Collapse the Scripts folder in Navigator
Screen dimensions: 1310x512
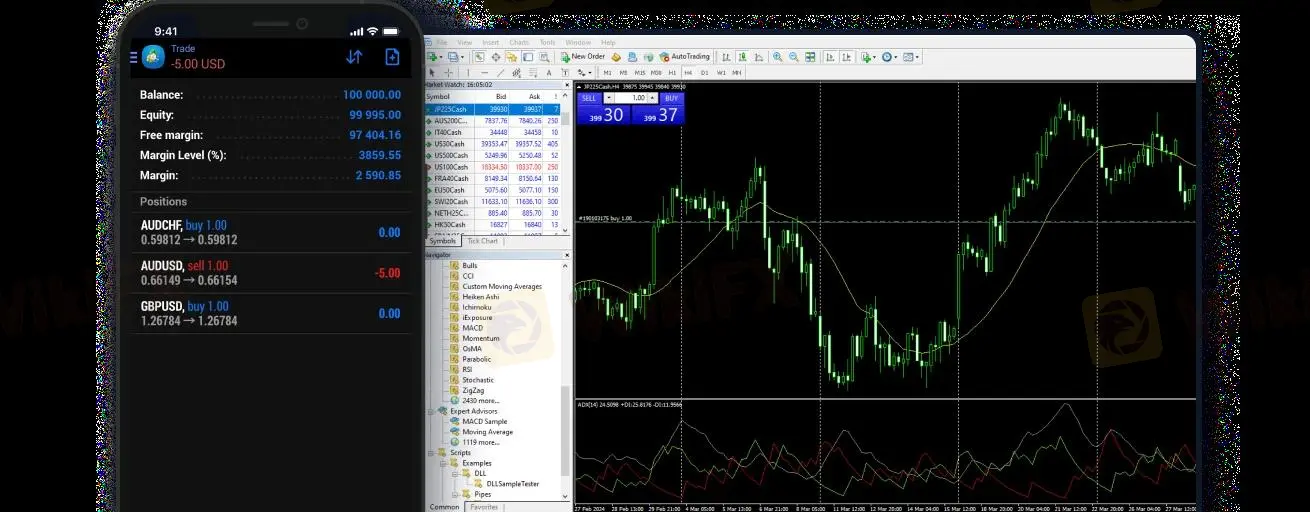pyautogui.click(x=432, y=453)
